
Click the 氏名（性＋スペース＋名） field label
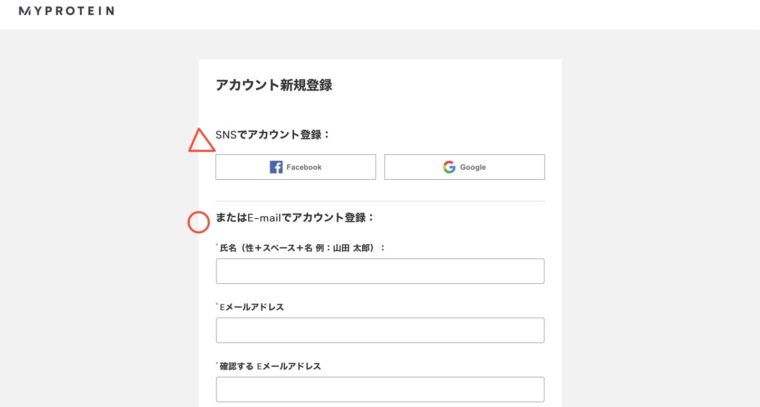coord(301,248)
